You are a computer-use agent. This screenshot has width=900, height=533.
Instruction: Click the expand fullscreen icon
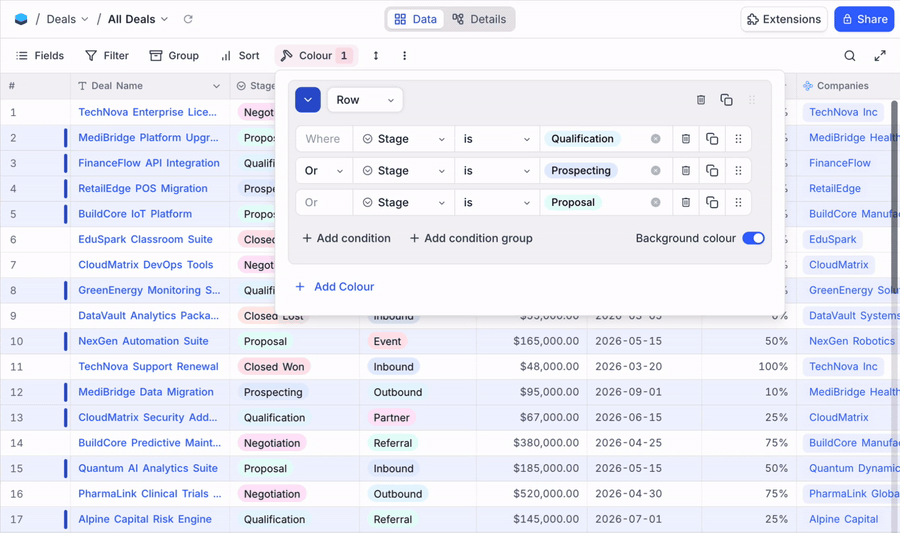(880, 56)
